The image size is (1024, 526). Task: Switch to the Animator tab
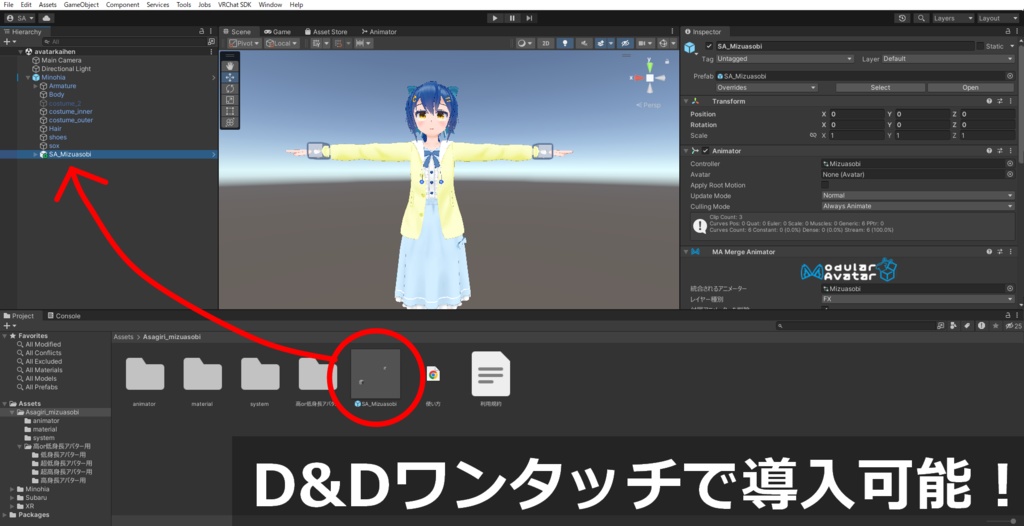(379, 31)
